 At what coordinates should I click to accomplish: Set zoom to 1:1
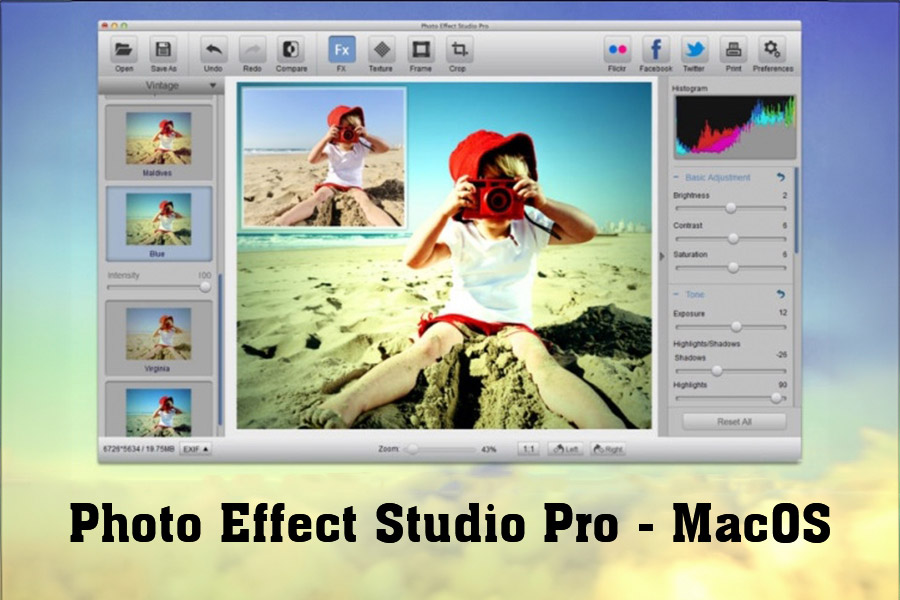click(528, 449)
